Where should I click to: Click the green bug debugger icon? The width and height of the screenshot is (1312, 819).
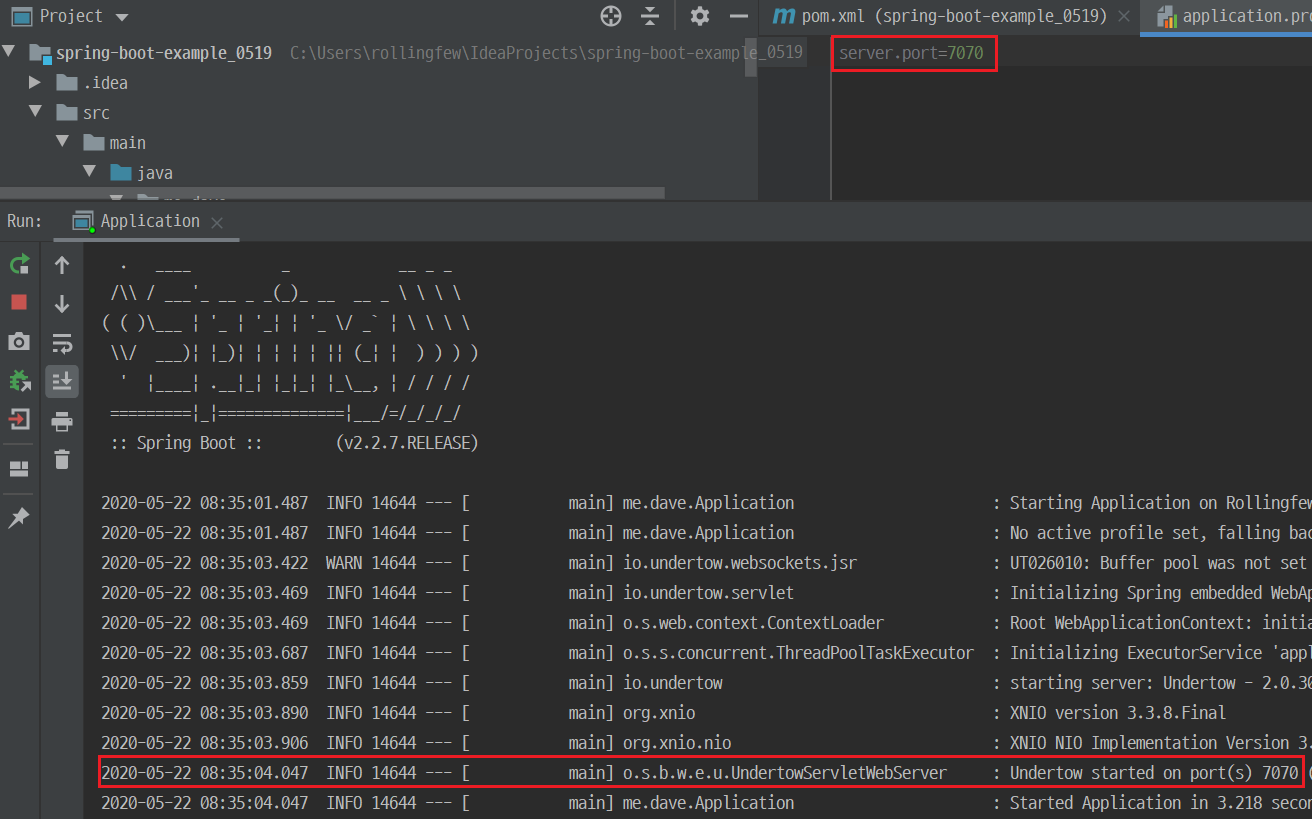[x=19, y=381]
